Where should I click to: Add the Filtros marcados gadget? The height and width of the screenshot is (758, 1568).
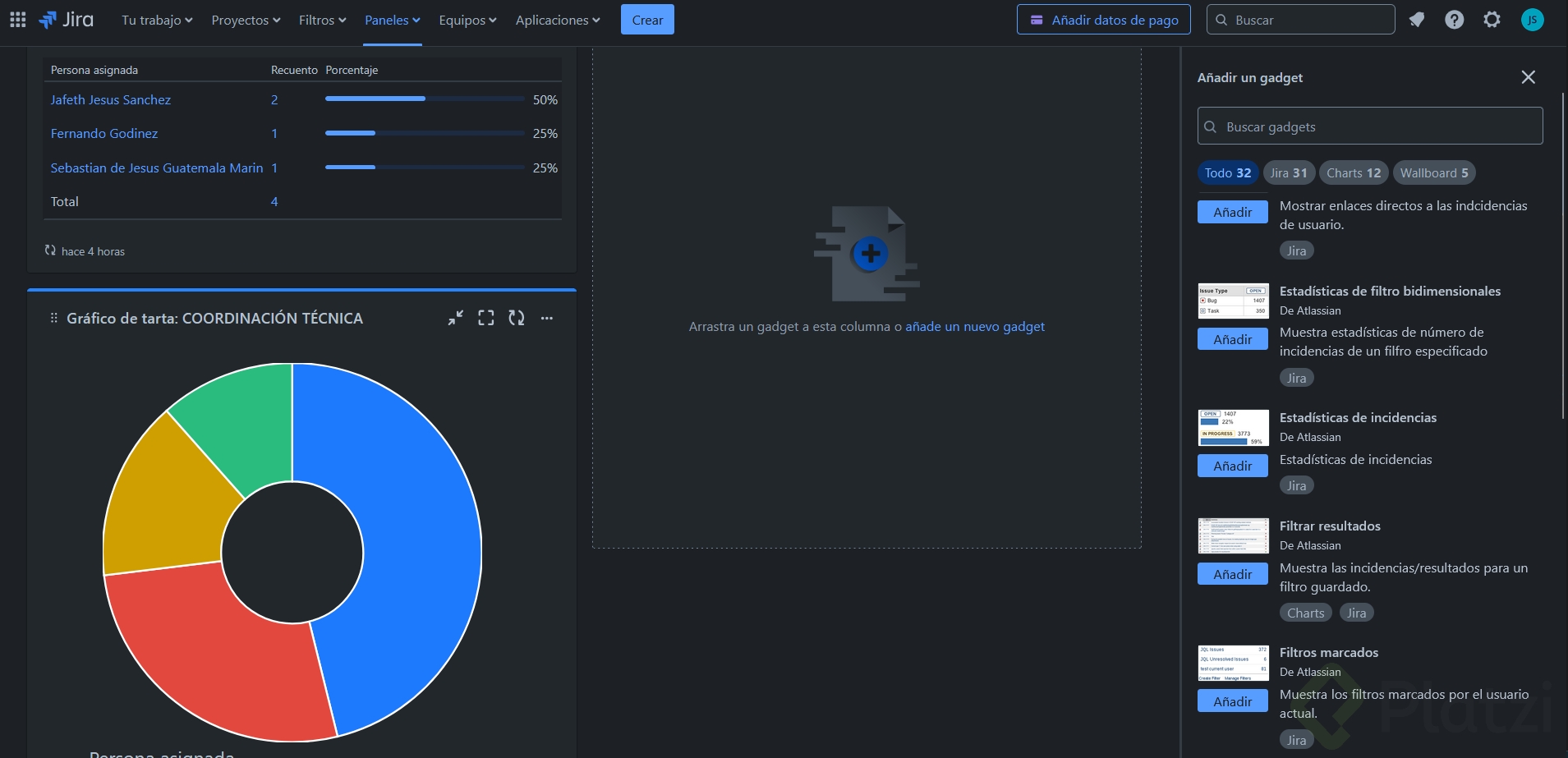point(1233,701)
